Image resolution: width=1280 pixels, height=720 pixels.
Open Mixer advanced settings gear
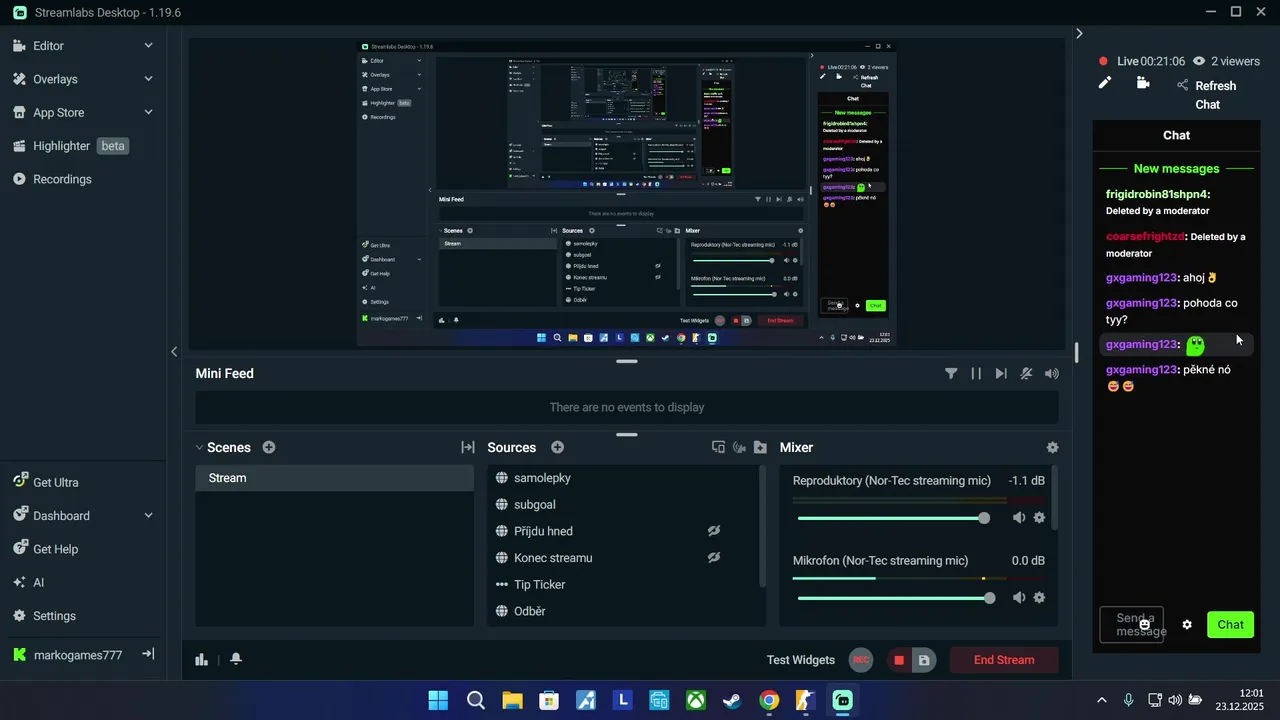tap(1052, 448)
